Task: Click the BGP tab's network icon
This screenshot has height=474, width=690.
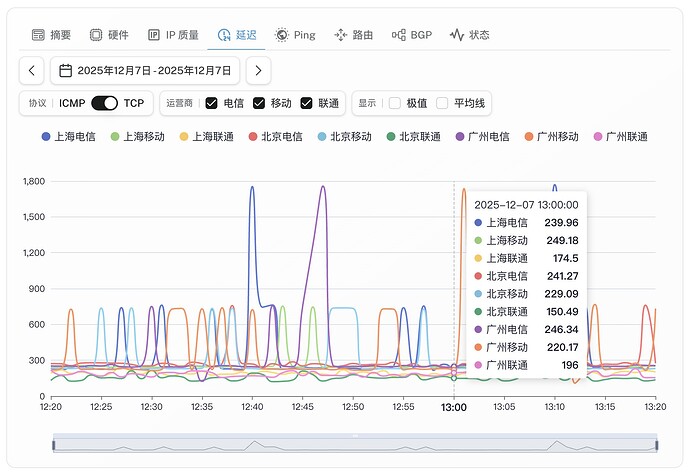Action: point(399,35)
